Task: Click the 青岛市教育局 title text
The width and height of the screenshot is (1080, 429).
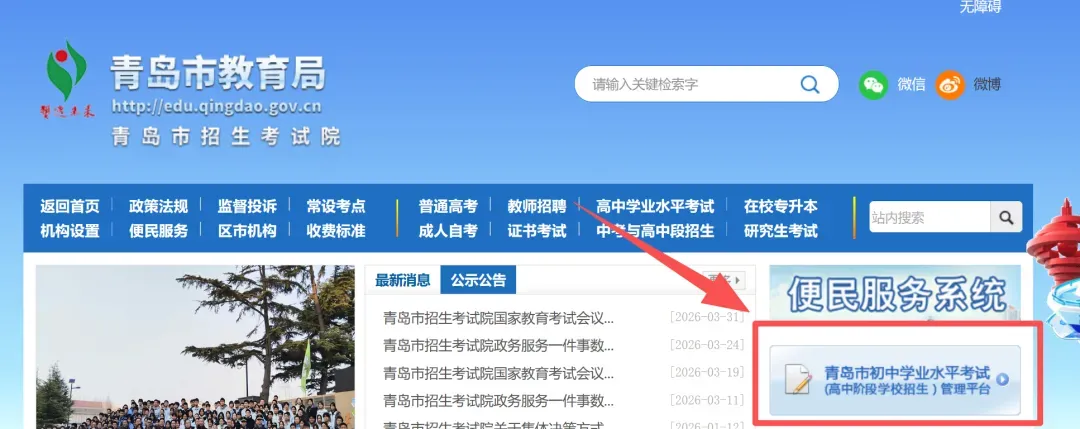Action: tap(218, 74)
